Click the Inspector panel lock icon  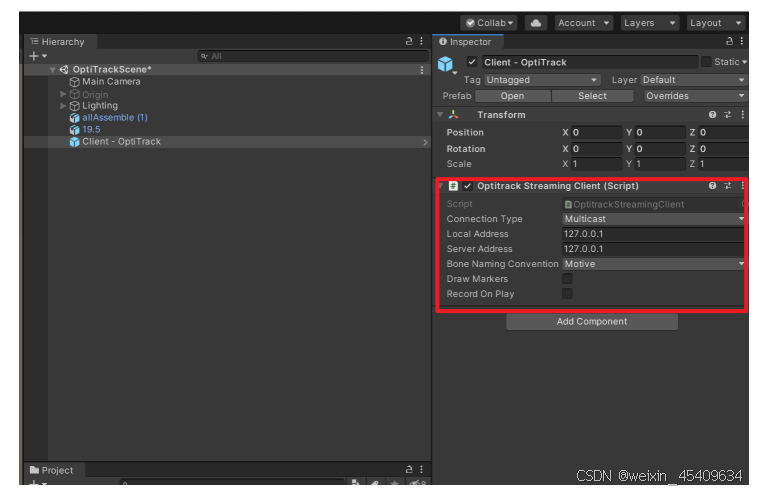(729, 41)
